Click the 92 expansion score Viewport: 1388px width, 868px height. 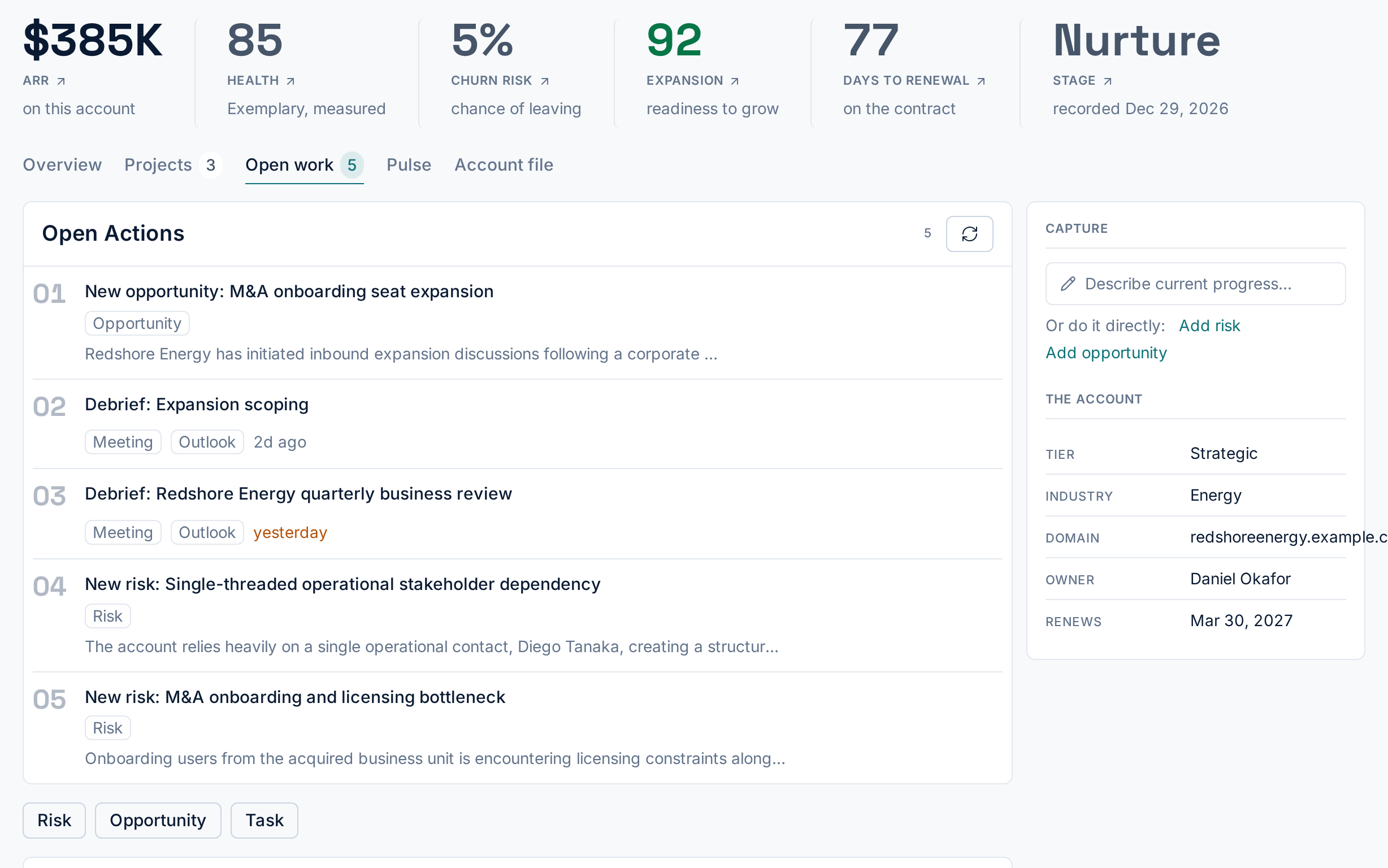pyautogui.click(x=674, y=40)
